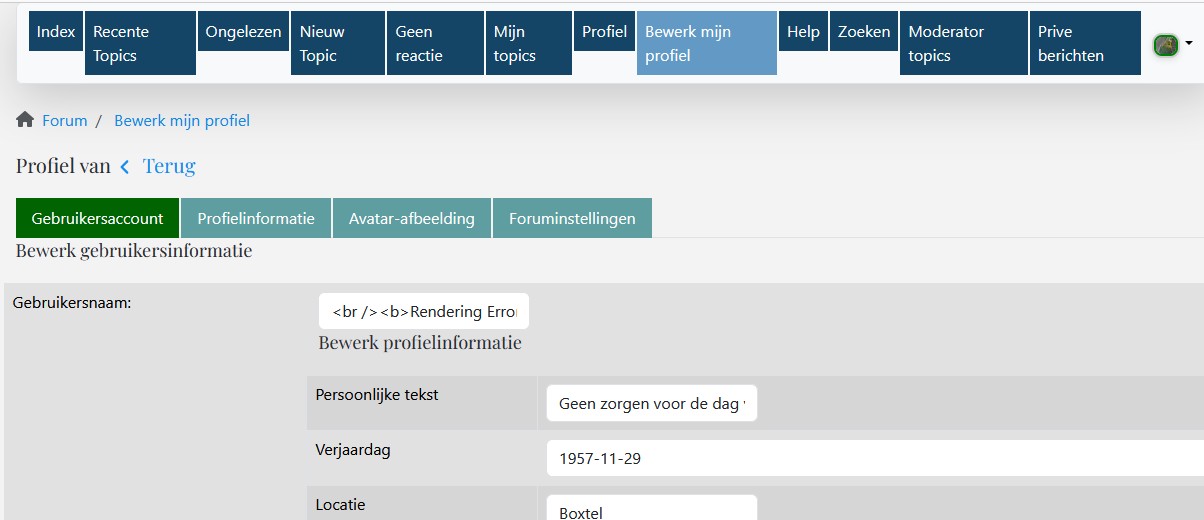Image resolution: width=1204 pixels, height=520 pixels.
Task: Expand the dropdown arrow beside avatar
Action: pyautogui.click(x=1188, y=44)
